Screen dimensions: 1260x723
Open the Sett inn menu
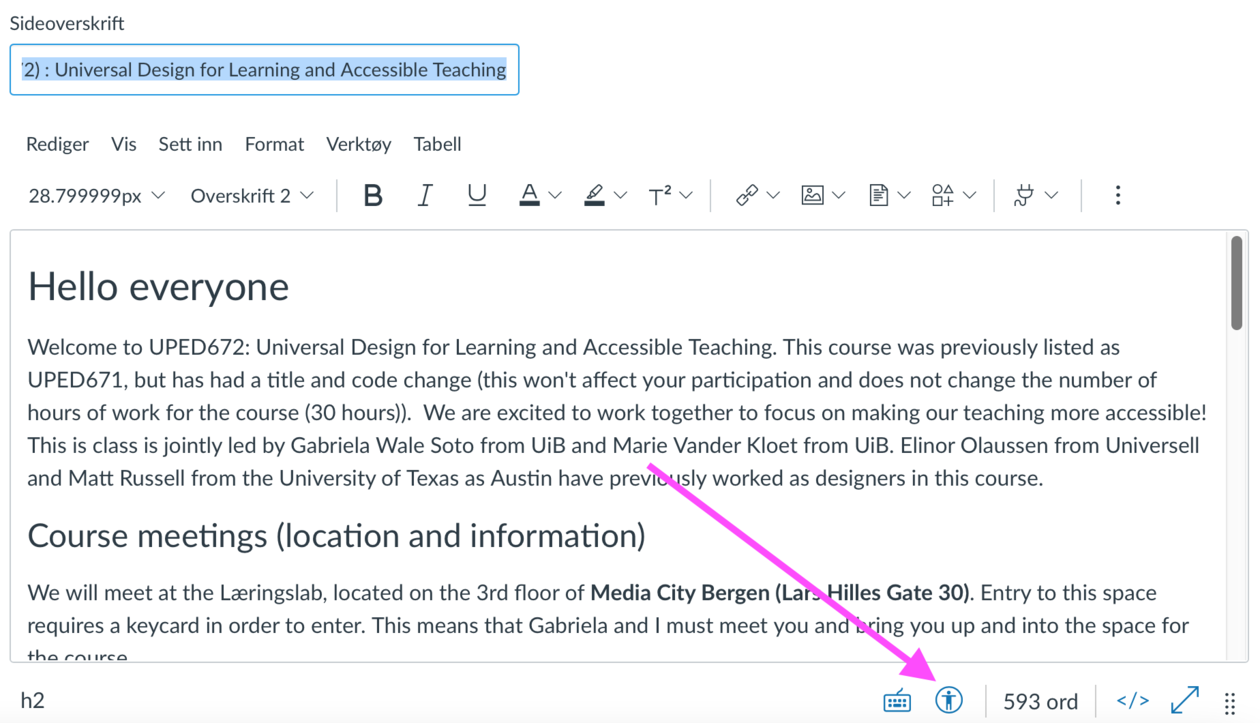pyautogui.click(x=190, y=144)
